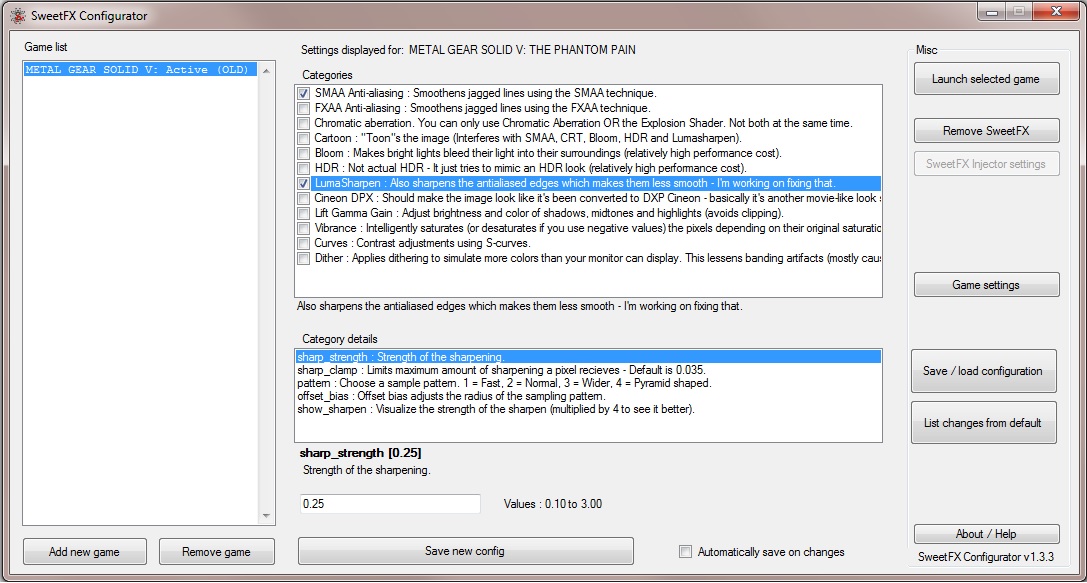1087x583 pixels.
Task: Select Vibrance category text
Action: [598, 228]
